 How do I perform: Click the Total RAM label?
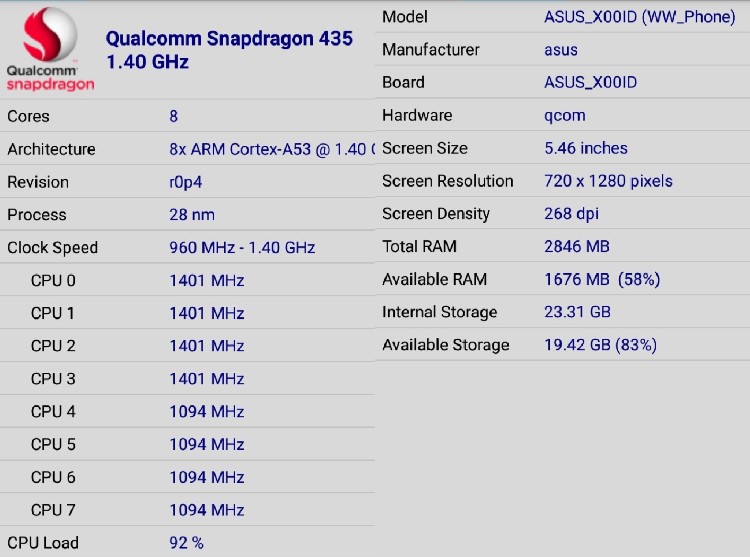point(419,247)
